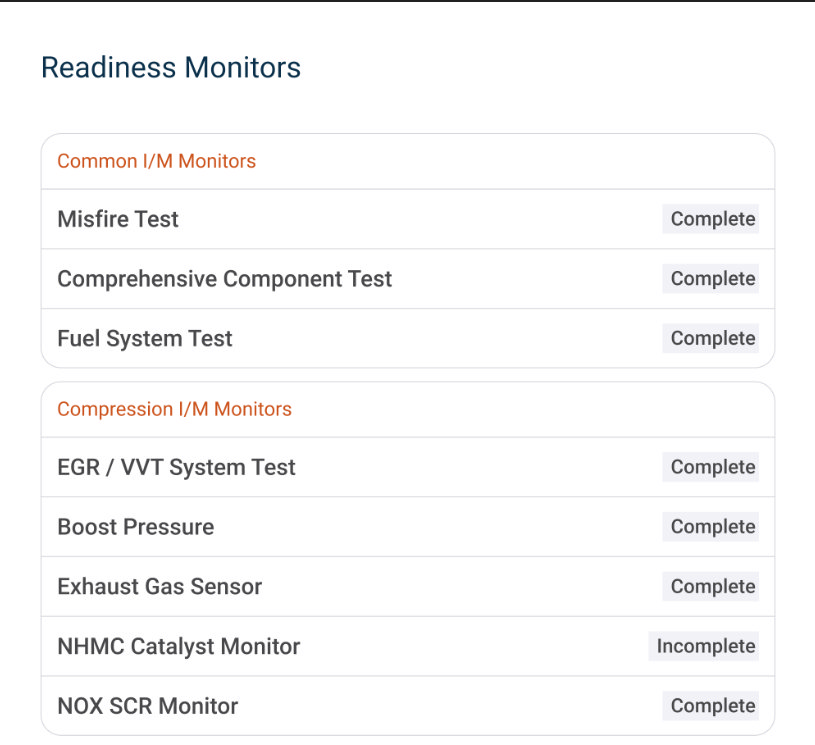This screenshot has height=745, width=815.
Task: Tap Complete badge next to Fuel System Test
Action: click(x=710, y=338)
